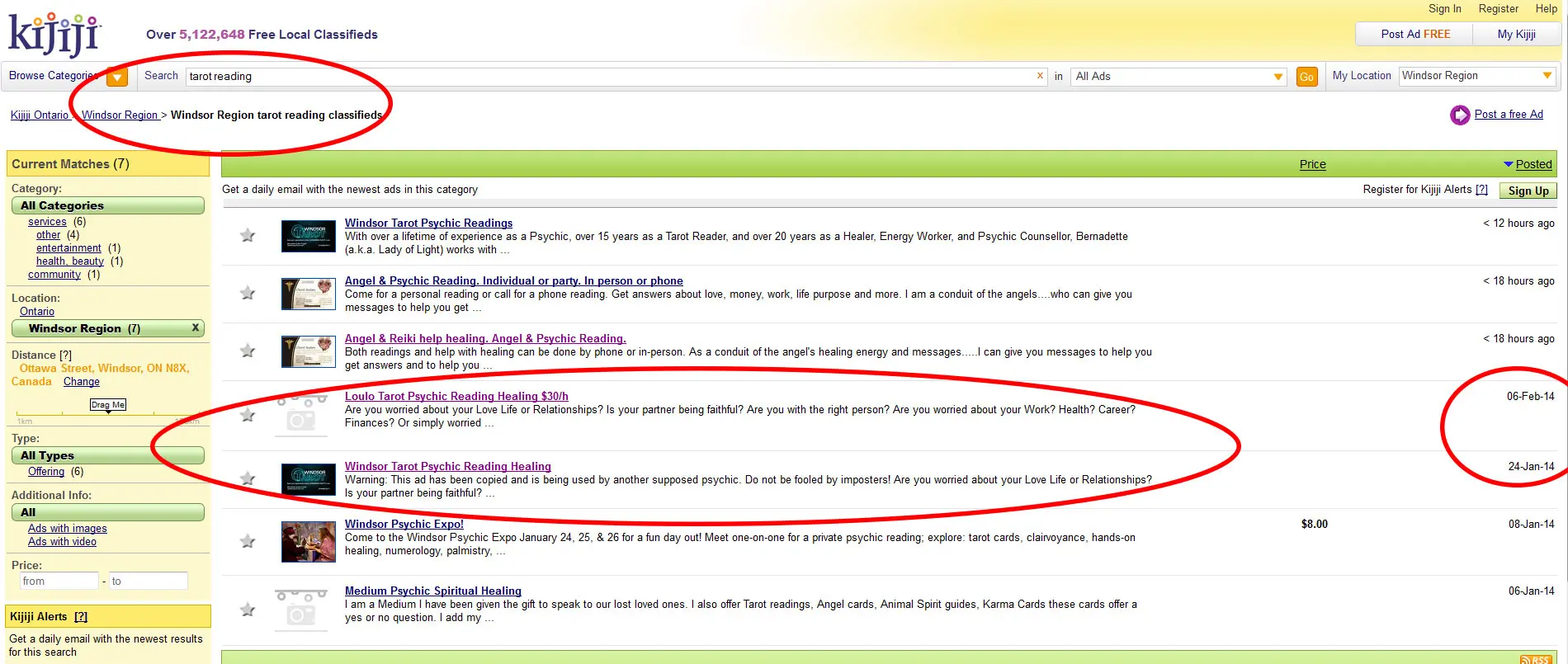Click the Sign Up alerts button
Viewport: 1568px width, 664px height.
click(x=1528, y=191)
